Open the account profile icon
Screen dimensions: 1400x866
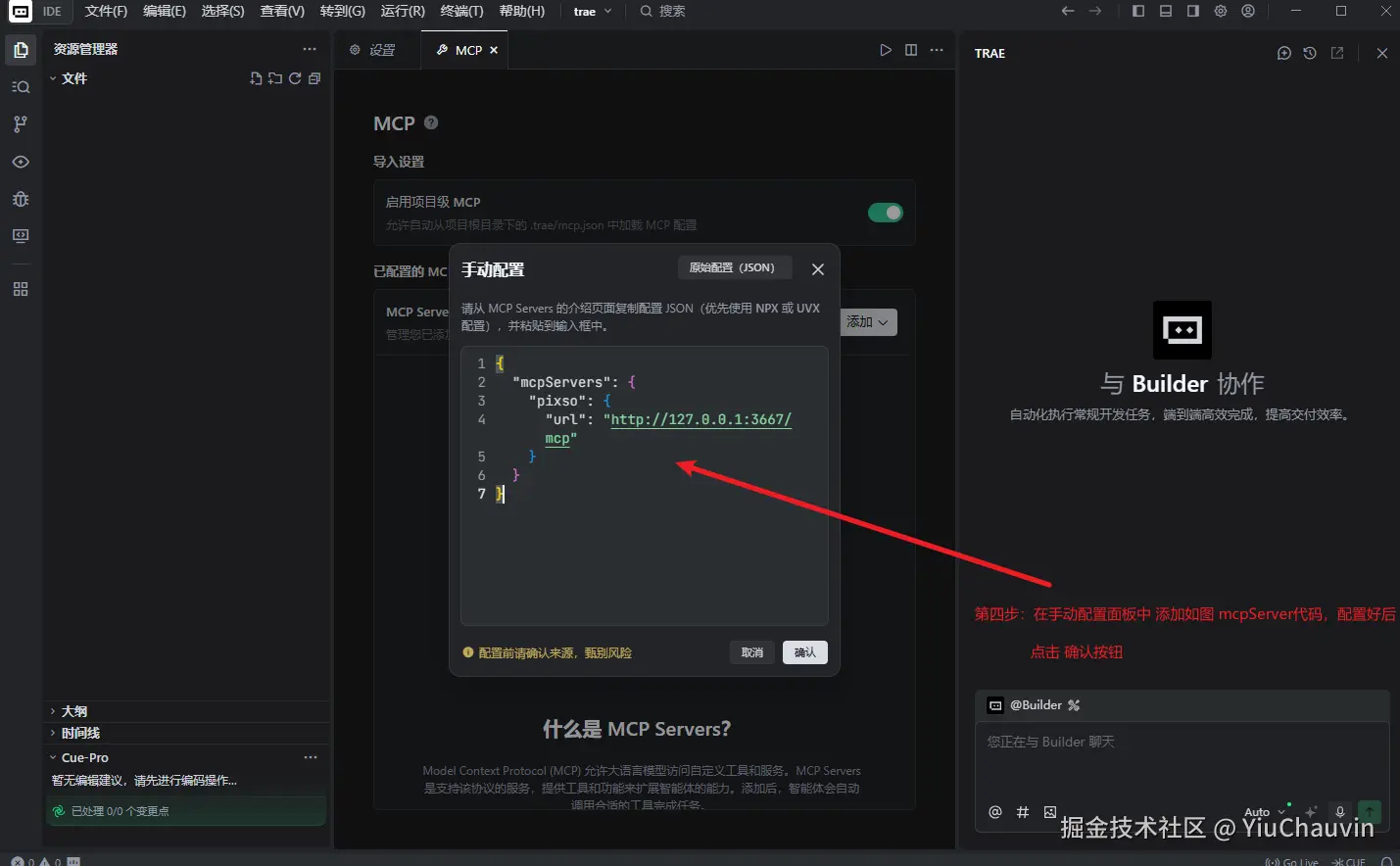click(1248, 11)
